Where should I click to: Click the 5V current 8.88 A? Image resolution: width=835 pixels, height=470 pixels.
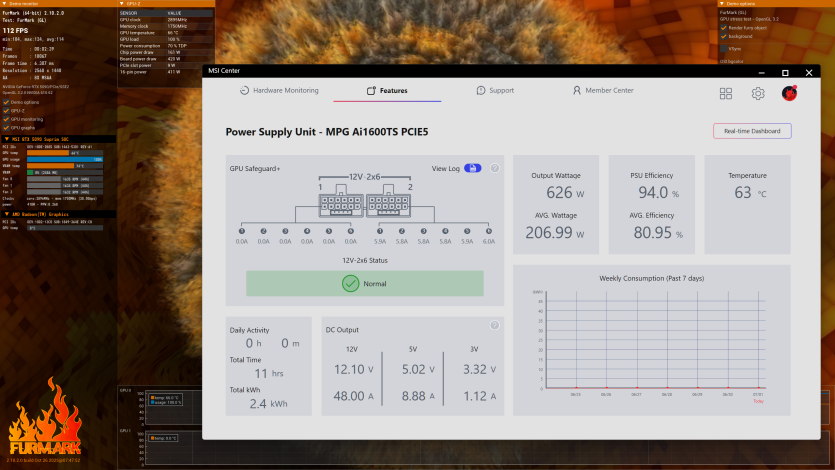tap(418, 396)
